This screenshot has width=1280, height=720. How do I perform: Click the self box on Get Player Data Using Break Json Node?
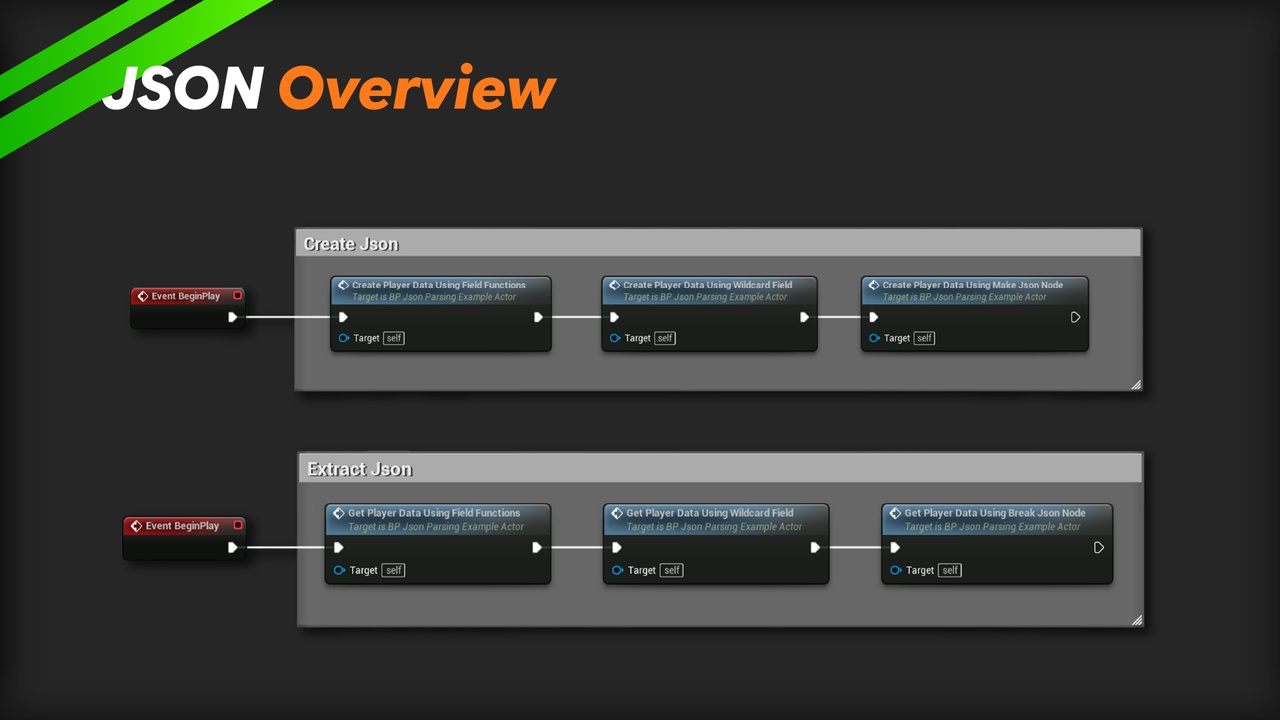pos(950,570)
